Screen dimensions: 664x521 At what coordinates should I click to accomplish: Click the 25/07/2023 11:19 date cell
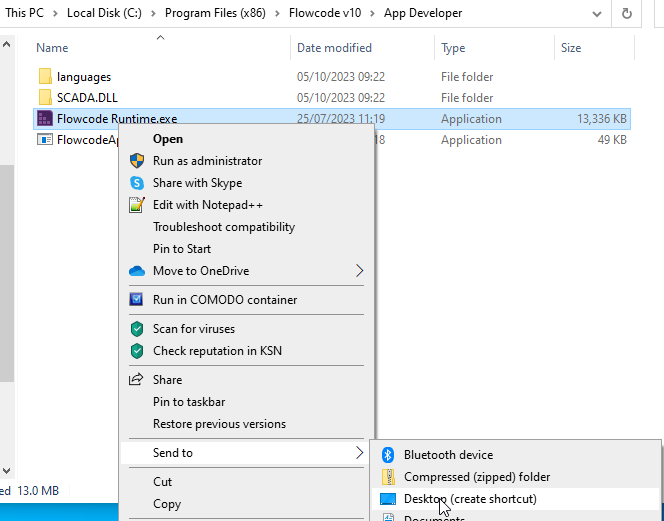pos(341,119)
